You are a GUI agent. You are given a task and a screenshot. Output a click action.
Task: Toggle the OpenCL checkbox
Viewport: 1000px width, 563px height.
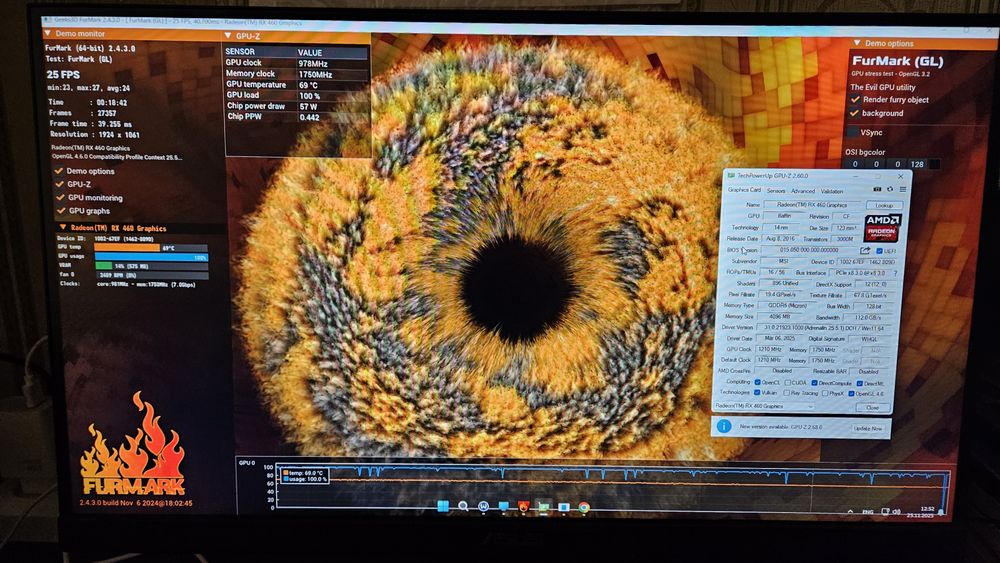point(757,382)
